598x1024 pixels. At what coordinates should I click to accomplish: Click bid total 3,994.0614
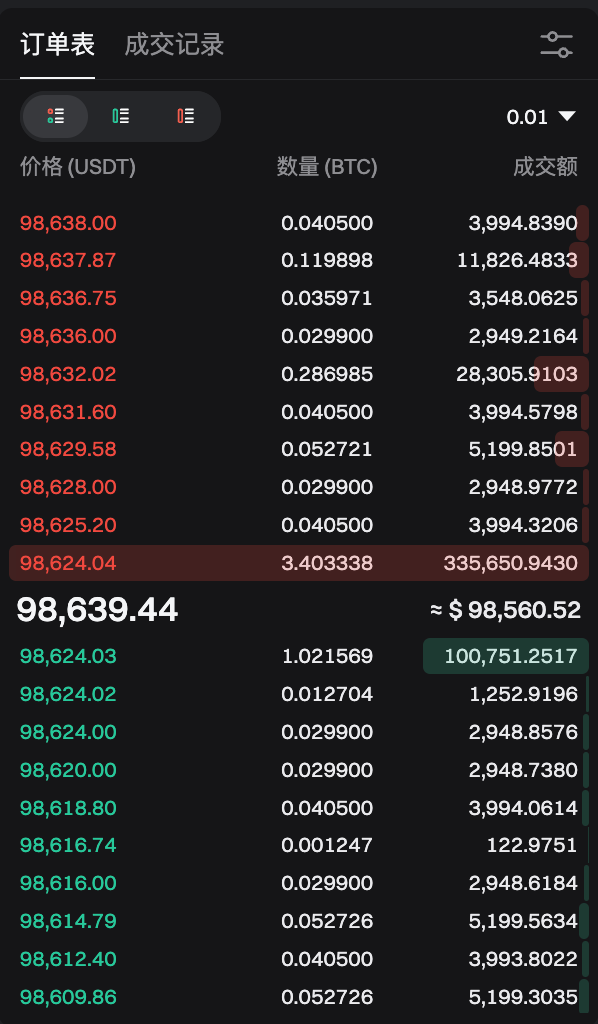(523, 808)
